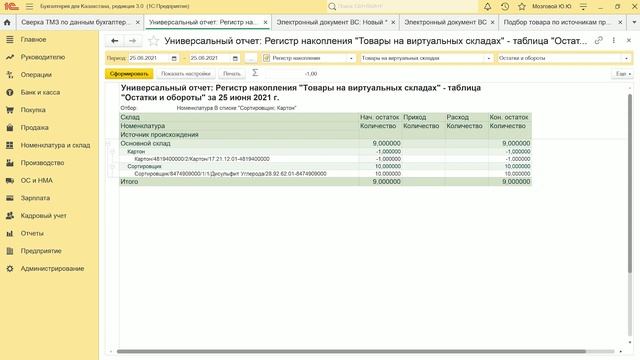This screenshot has height=360, width=640.
Task: Navigate back with the left arrow
Action: [x=114, y=41]
